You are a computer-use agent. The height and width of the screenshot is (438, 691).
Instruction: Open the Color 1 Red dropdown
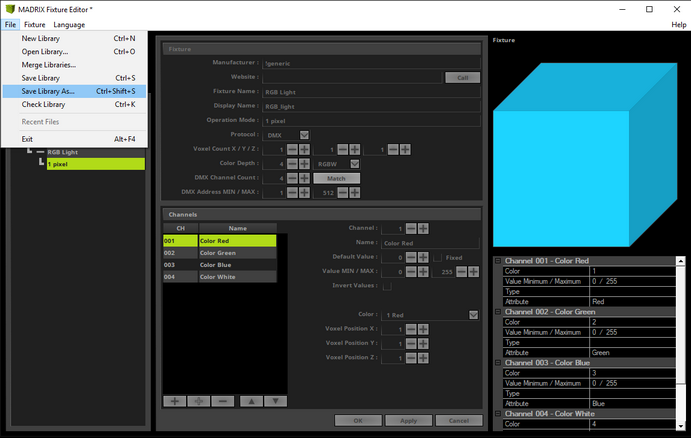click(x=473, y=315)
